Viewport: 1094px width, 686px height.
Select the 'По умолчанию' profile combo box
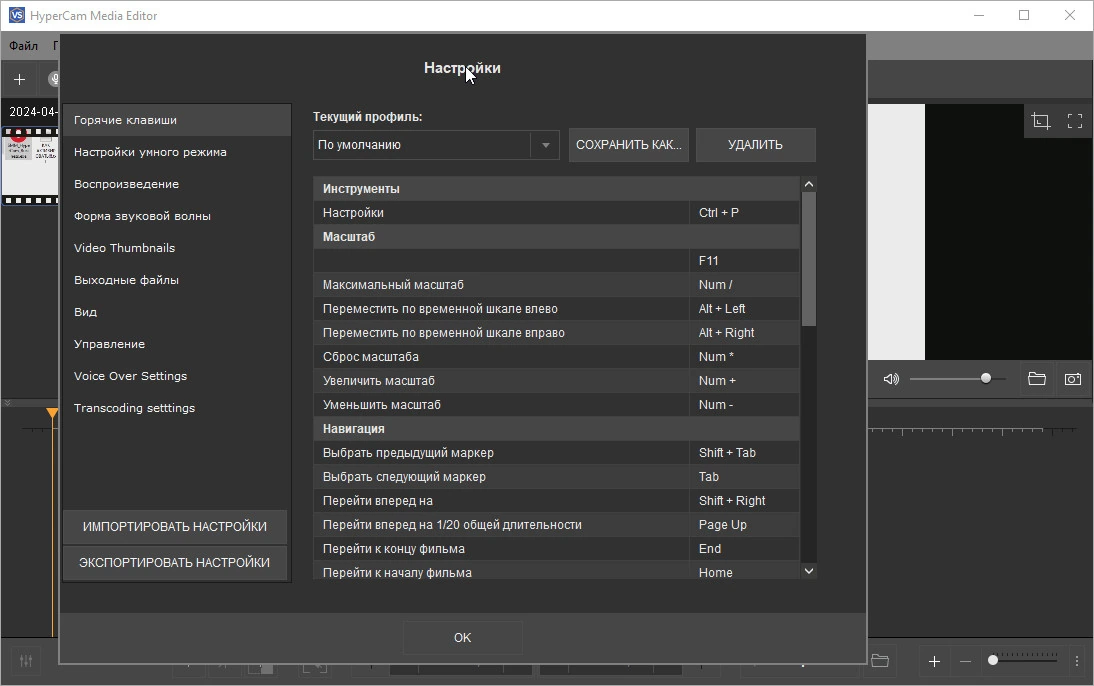pyautogui.click(x=436, y=145)
